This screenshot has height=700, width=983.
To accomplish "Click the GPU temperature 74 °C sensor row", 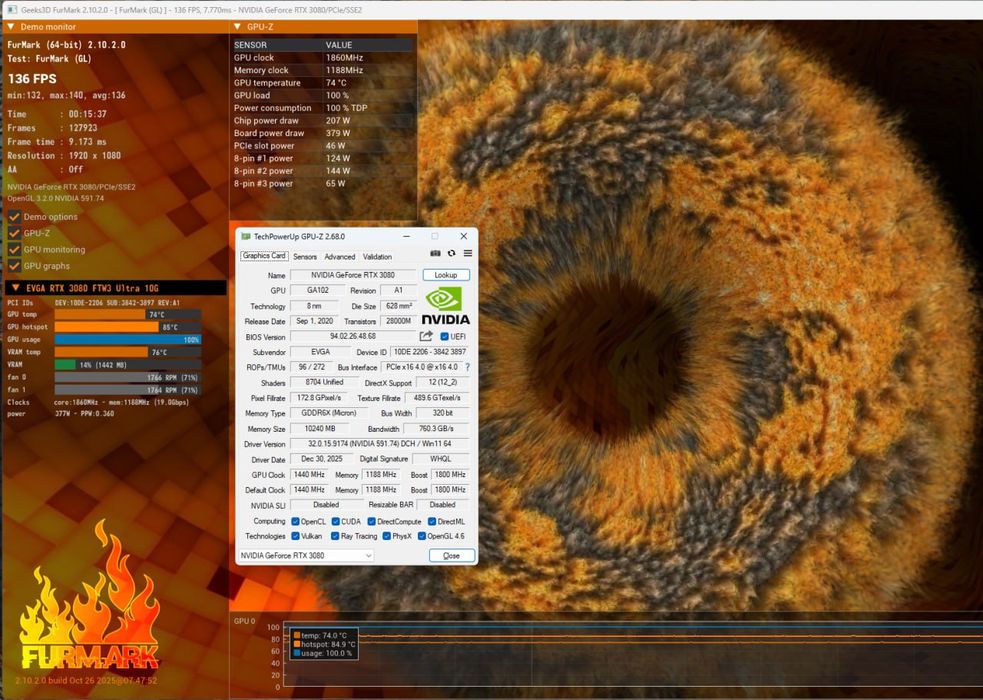I will click(323, 83).
